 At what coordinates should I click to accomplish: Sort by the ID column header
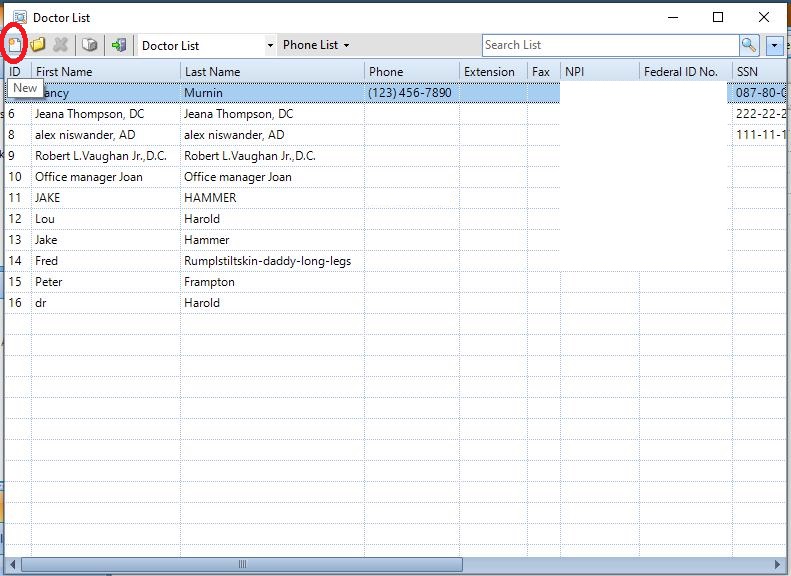[18, 72]
